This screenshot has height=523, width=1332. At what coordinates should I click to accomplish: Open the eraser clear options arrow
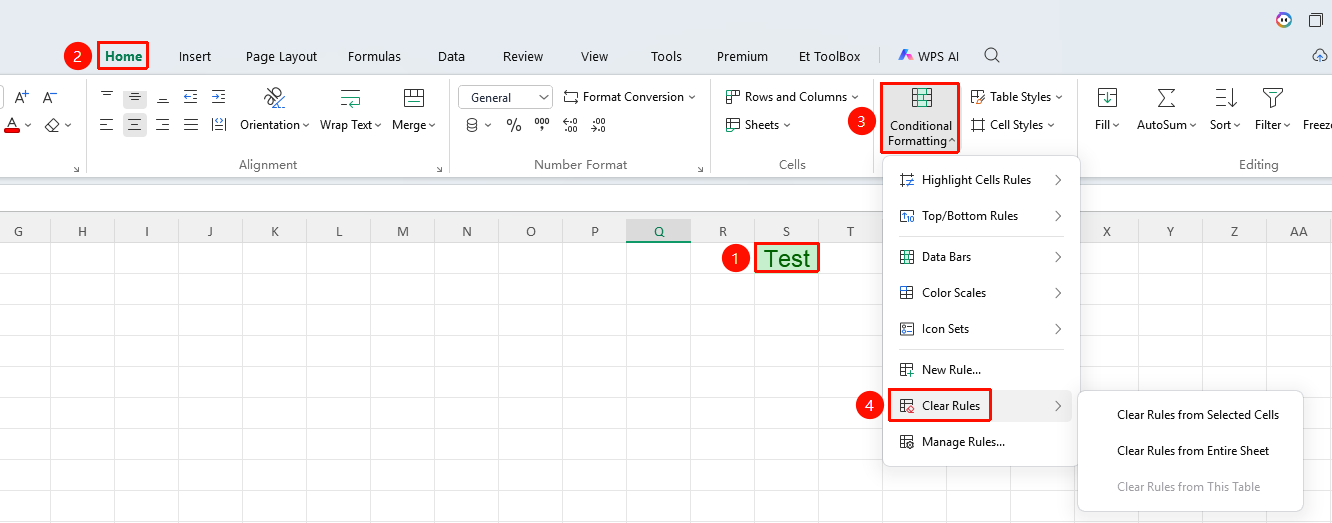69,125
